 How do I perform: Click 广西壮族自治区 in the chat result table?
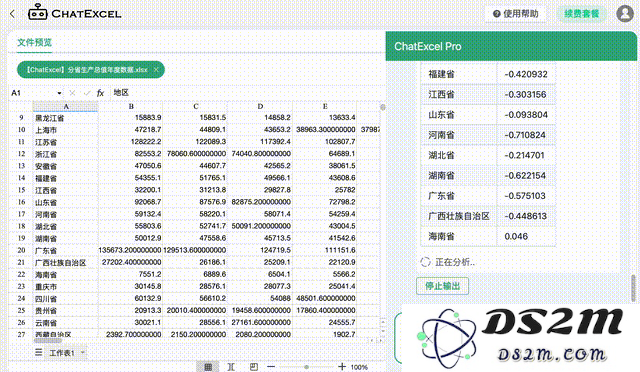pos(459,216)
